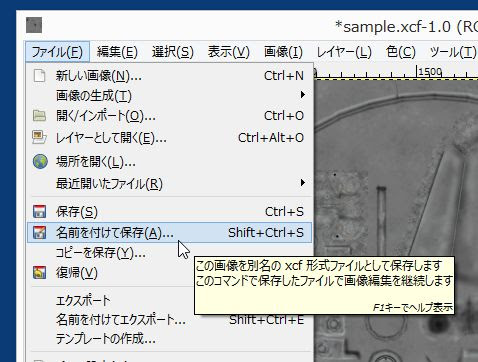The height and width of the screenshot is (362, 478).
Task: Open the 画像(I) menu
Action: pos(283,52)
